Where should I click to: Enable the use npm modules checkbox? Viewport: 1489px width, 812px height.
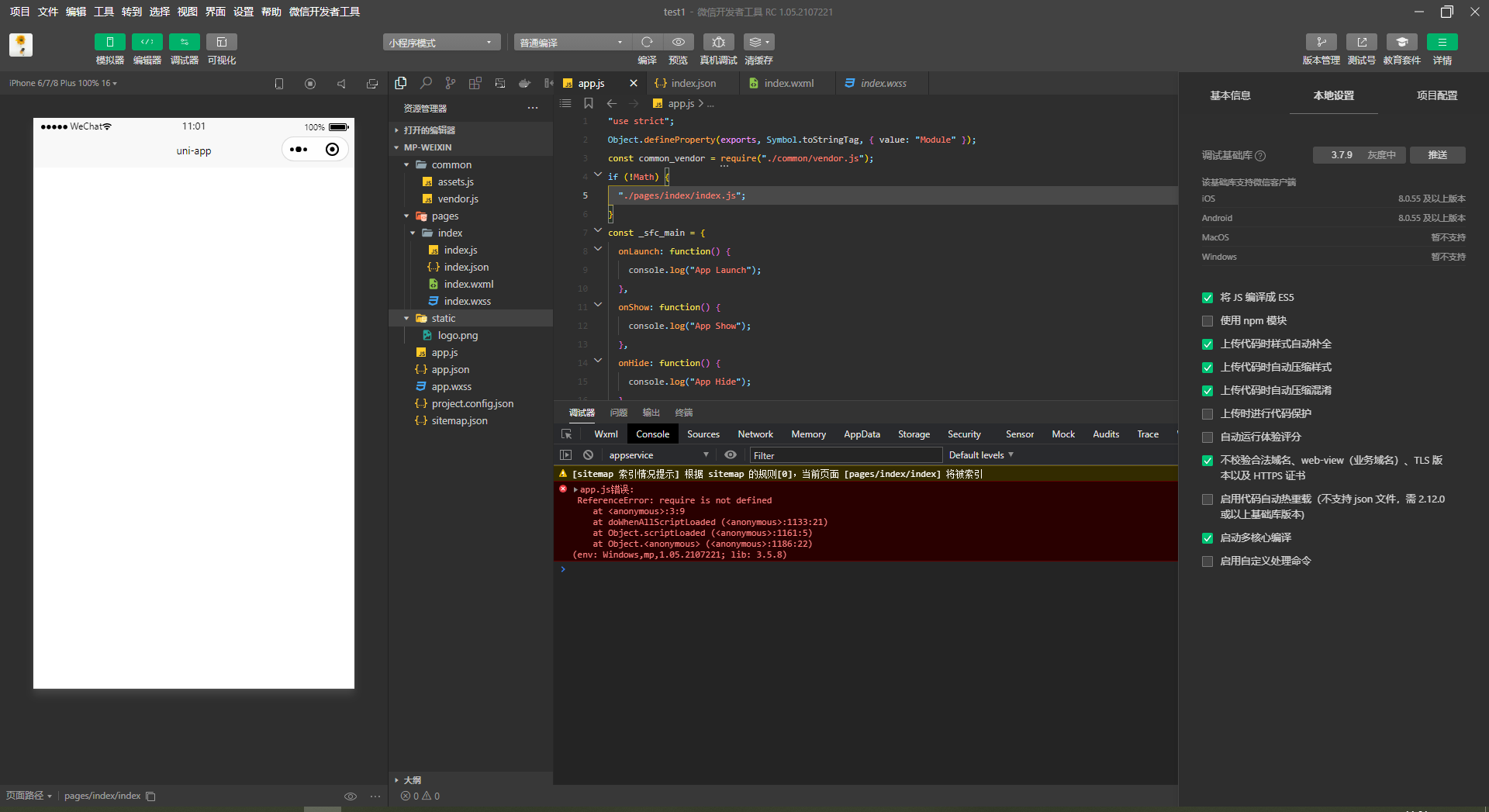tap(1207, 321)
